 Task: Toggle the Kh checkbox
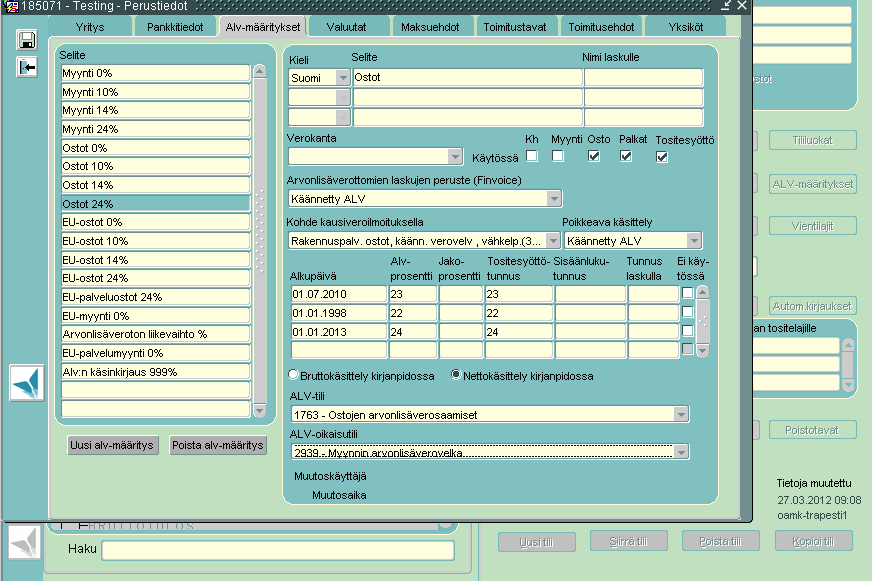[x=532, y=156]
